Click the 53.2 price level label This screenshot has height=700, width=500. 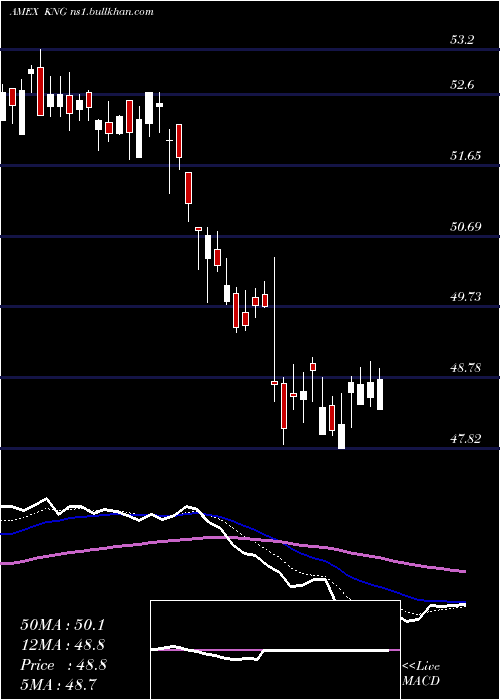coord(462,40)
